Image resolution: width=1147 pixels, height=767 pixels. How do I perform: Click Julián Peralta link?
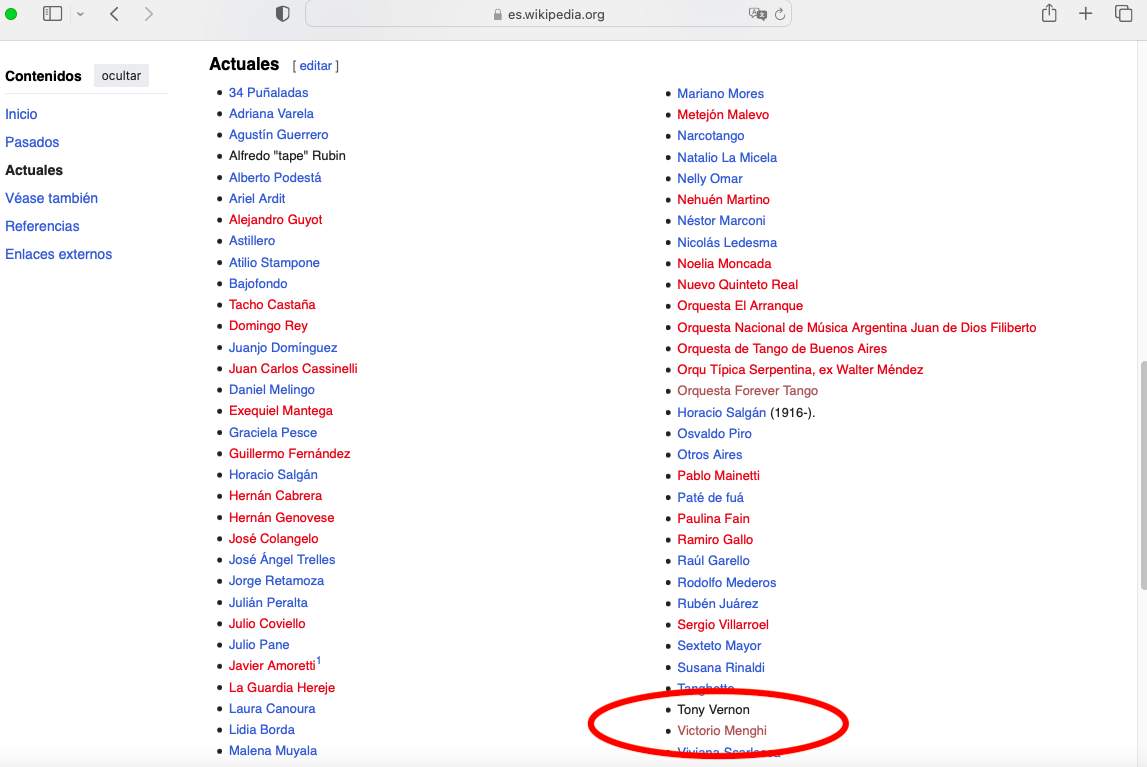coord(268,602)
